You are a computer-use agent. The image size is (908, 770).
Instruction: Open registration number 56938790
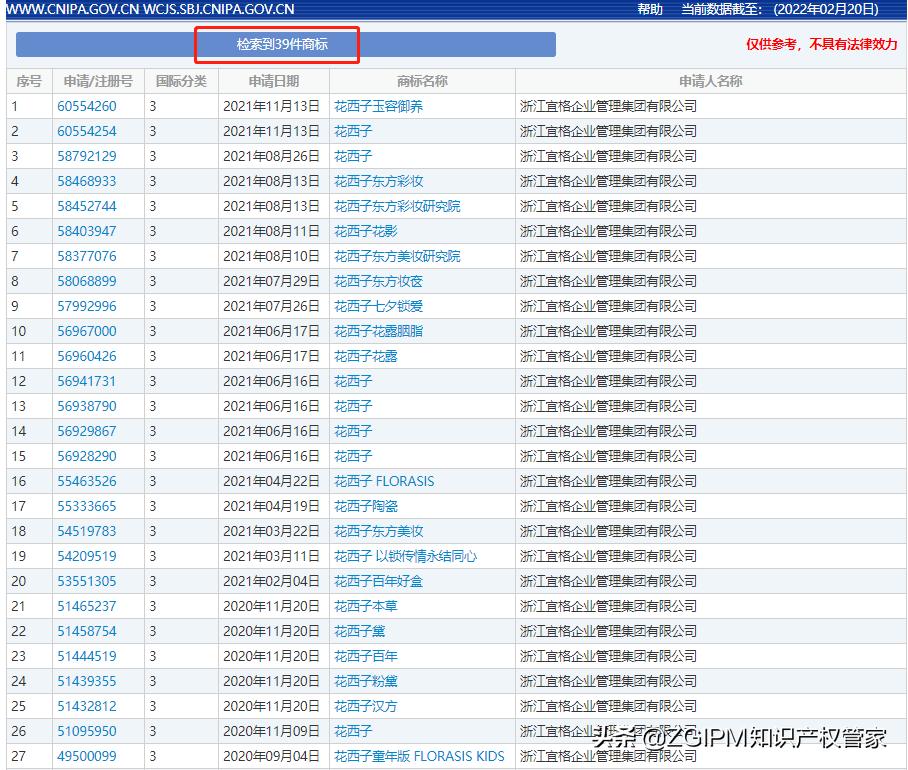(87, 406)
